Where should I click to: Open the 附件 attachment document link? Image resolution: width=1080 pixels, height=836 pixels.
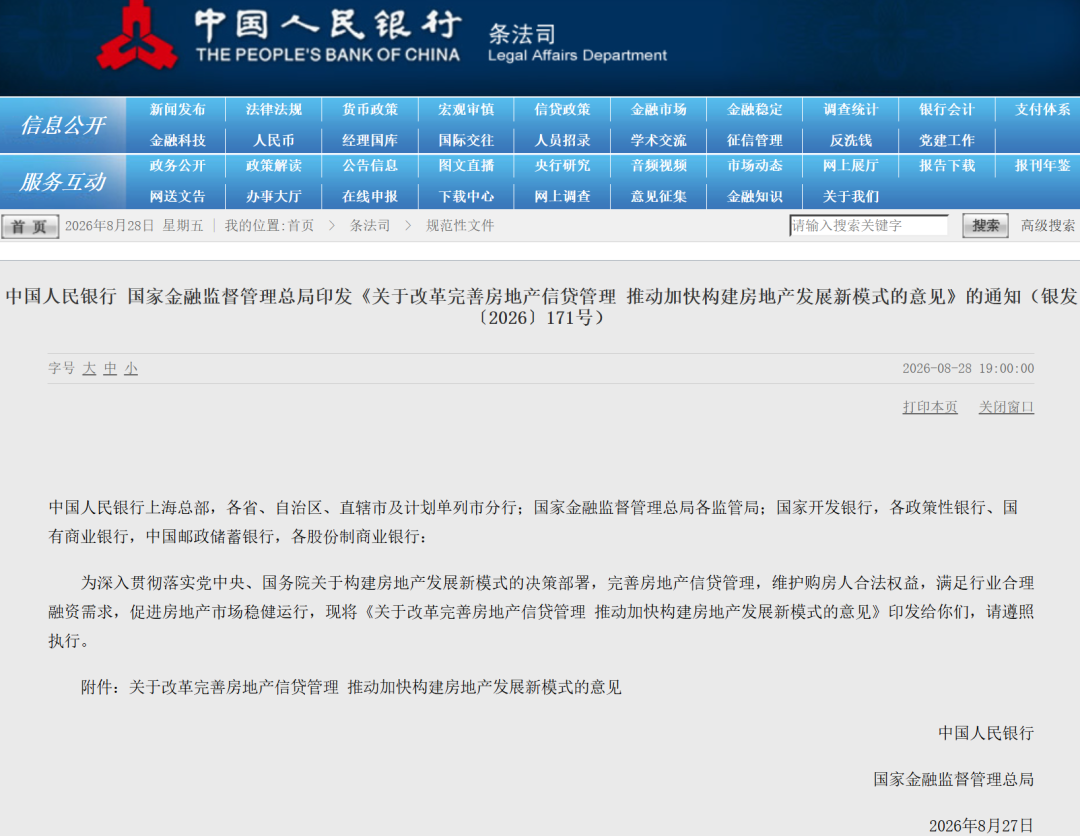point(375,687)
